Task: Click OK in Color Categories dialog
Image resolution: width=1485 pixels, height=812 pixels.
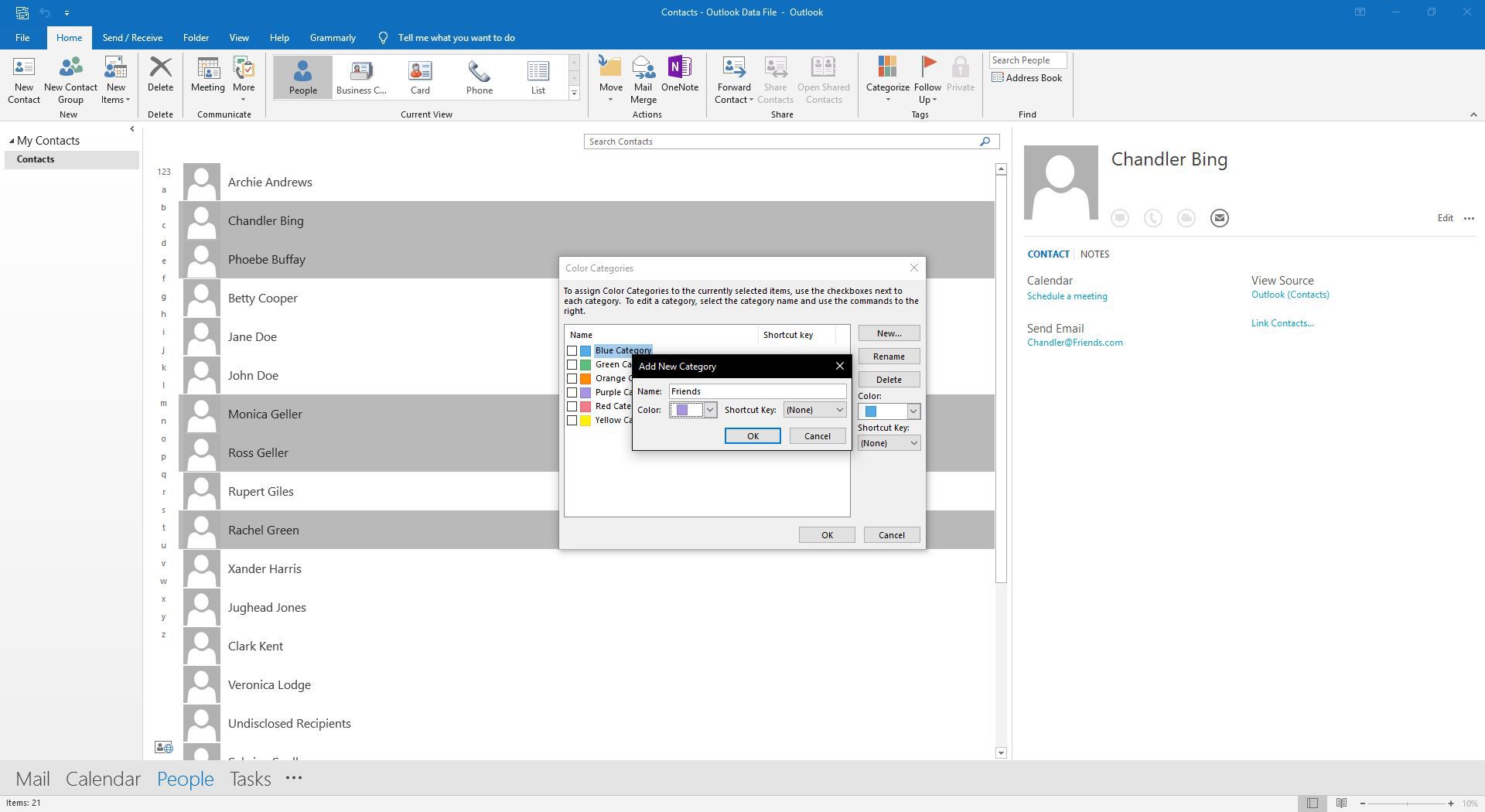Action: pos(827,535)
